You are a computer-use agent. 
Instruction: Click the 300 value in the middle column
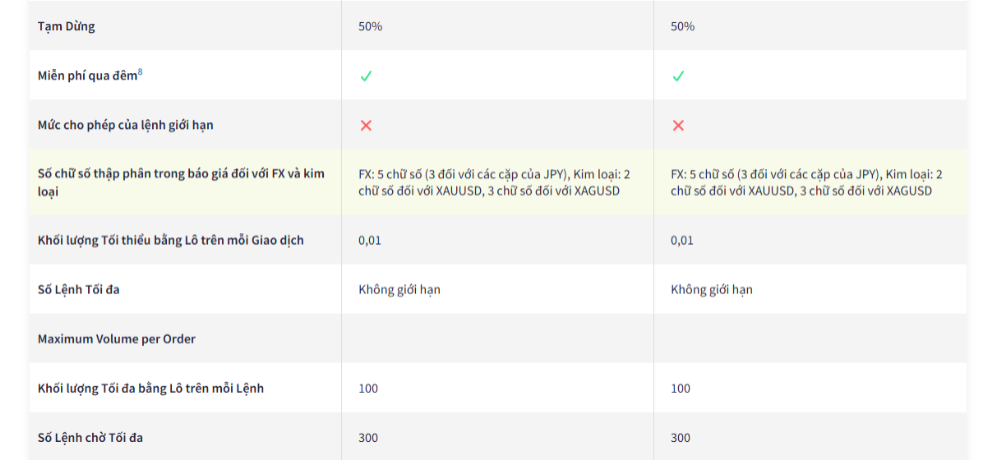368,437
